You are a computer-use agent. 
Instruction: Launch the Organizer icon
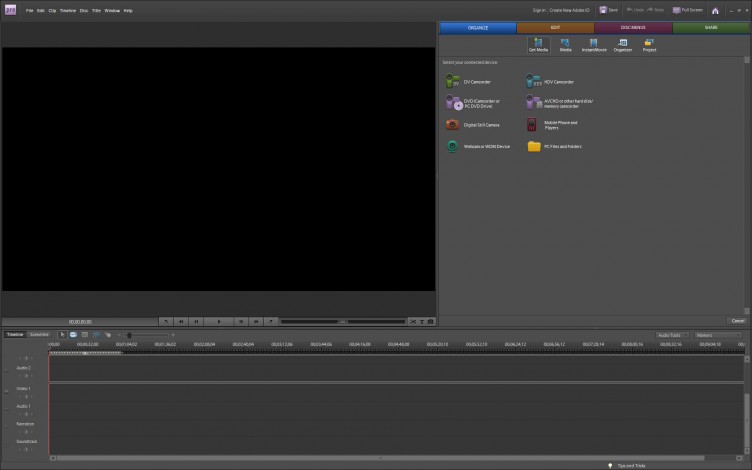tap(623, 45)
